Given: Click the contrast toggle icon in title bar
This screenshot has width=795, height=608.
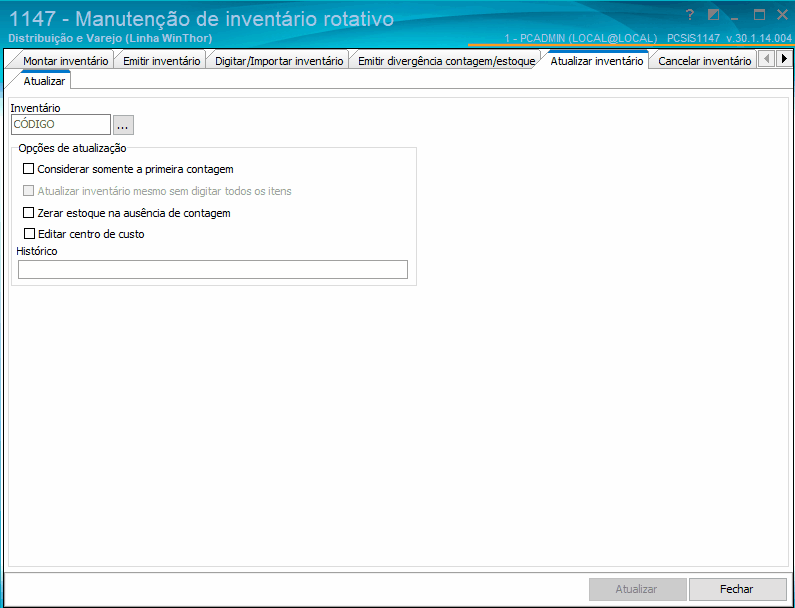Looking at the screenshot, I should pos(713,15).
